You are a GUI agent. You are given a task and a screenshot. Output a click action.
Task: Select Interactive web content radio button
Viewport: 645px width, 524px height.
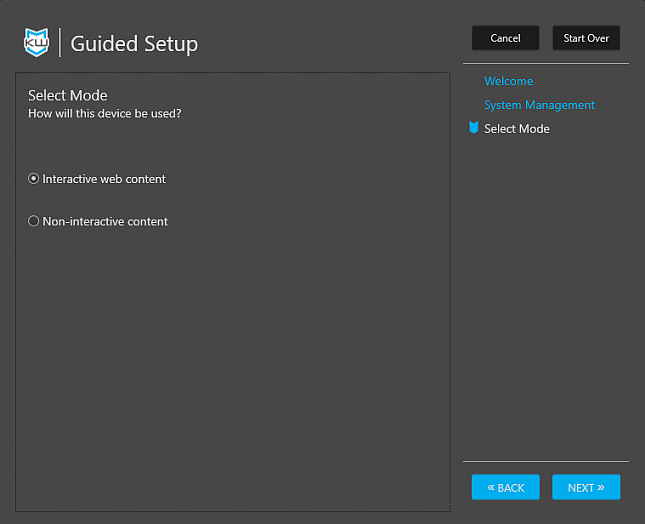[x=33, y=179]
